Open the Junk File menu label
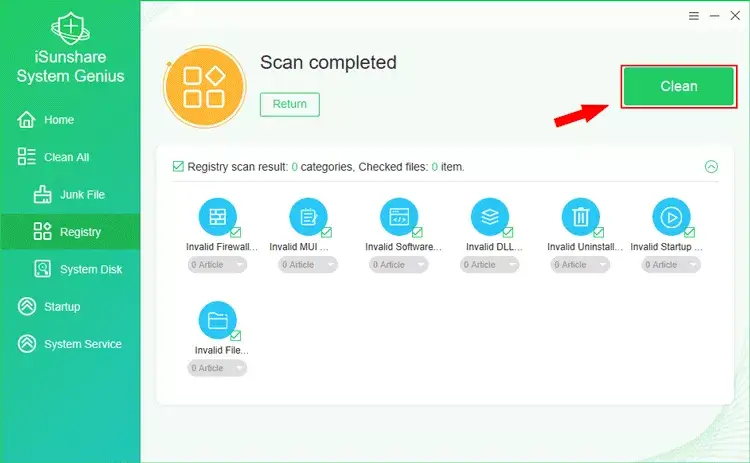The width and height of the screenshot is (750, 463). pyautogui.click(x=82, y=194)
